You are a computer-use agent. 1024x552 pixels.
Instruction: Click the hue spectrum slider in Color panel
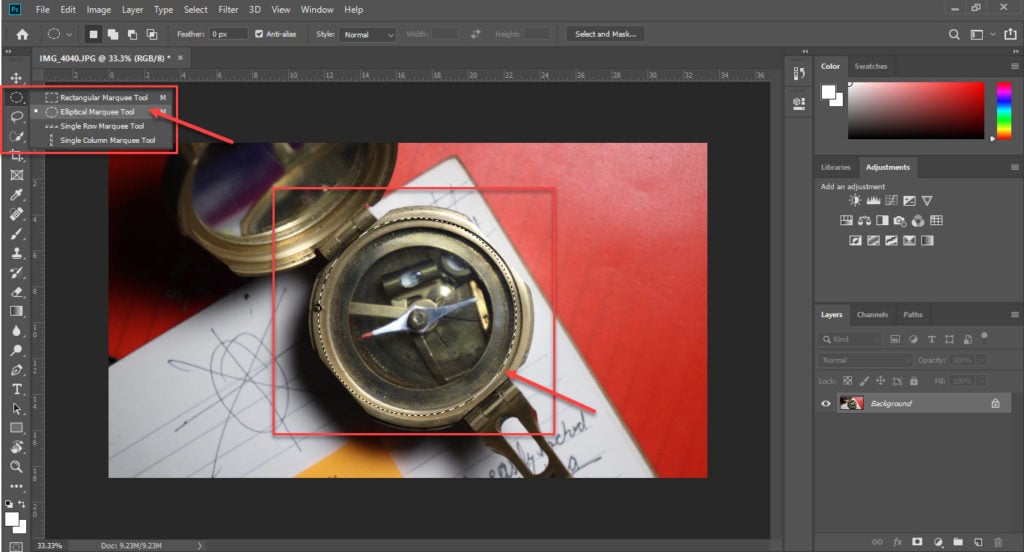coord(1004,110)
